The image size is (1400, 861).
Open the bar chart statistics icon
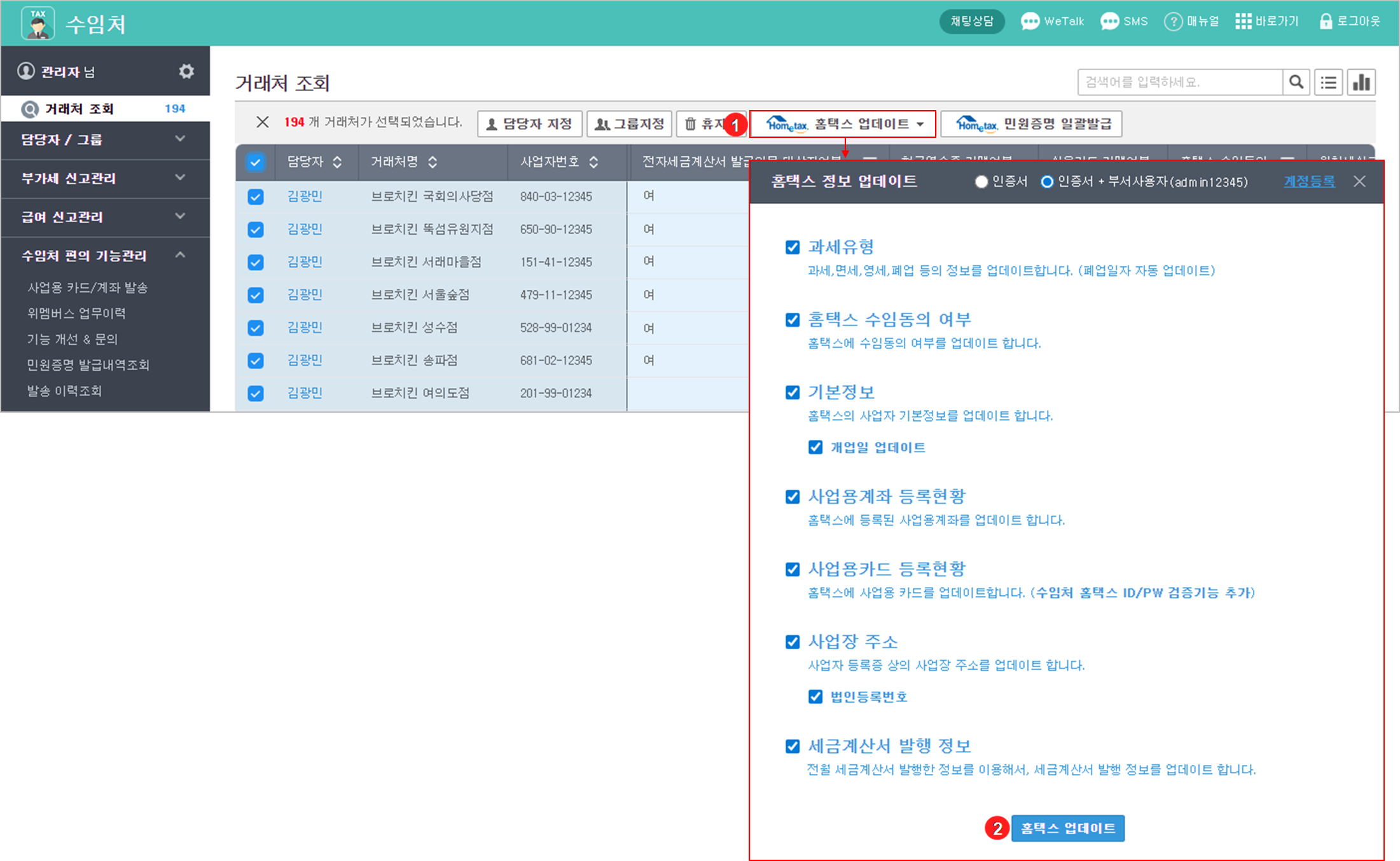click(x=1361, y=82)
